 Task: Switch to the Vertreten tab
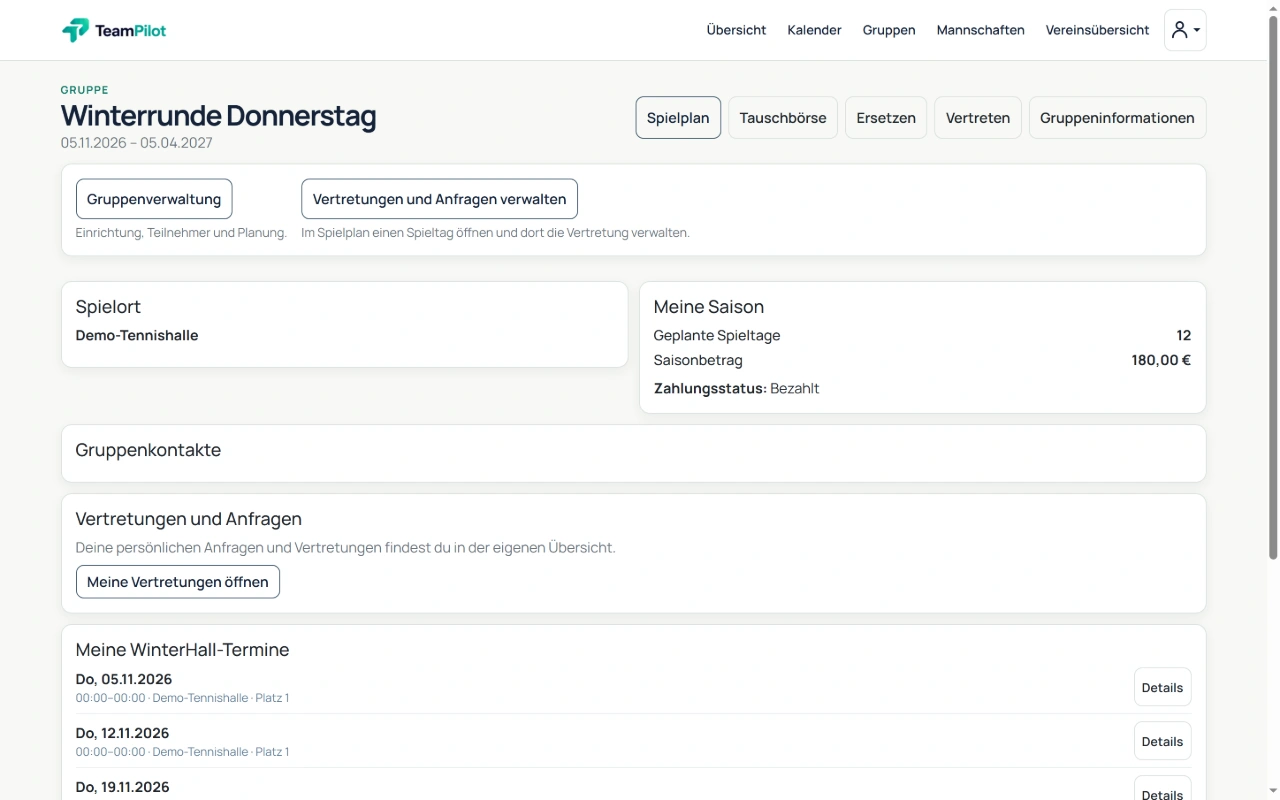(x=978, y=118)
